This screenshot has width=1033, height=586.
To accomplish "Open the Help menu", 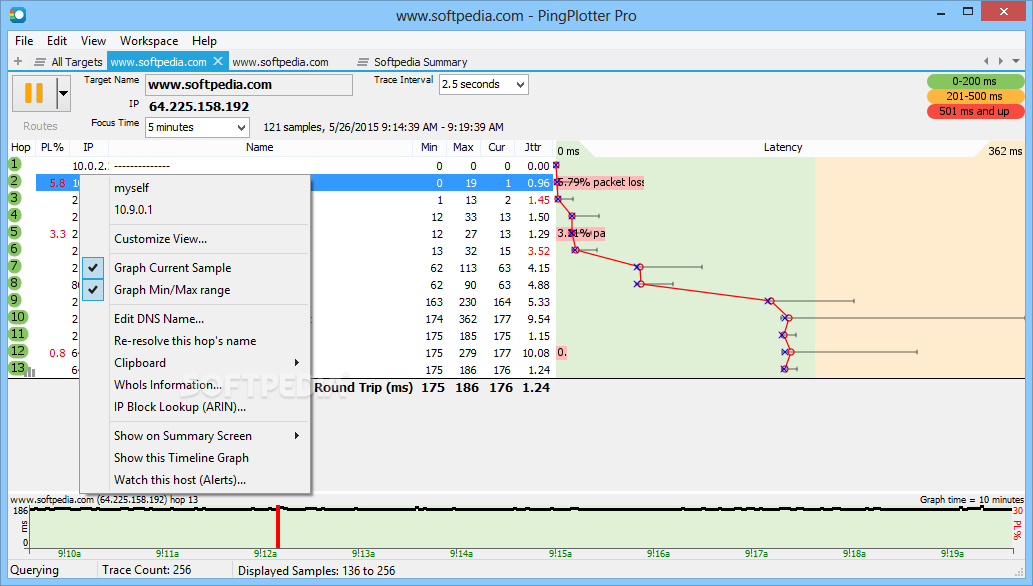I will (204, 41).
